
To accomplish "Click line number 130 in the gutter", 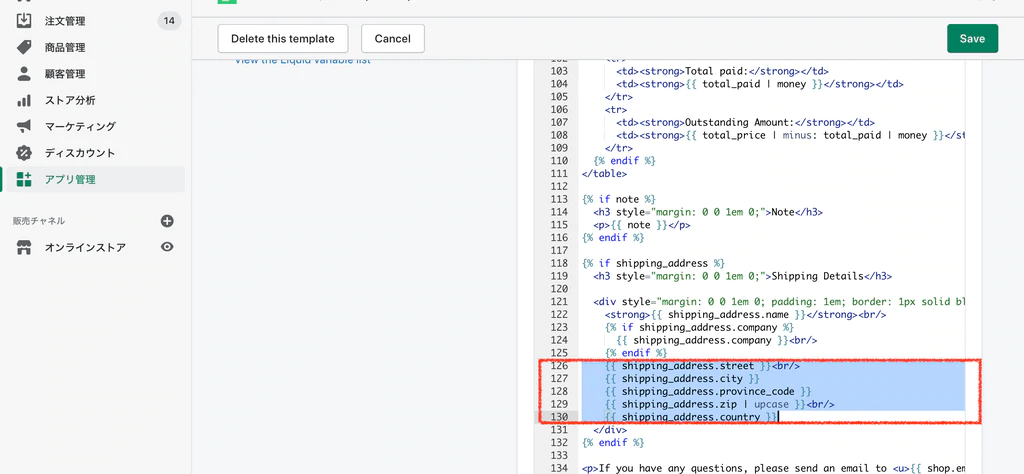I will 559,417.
